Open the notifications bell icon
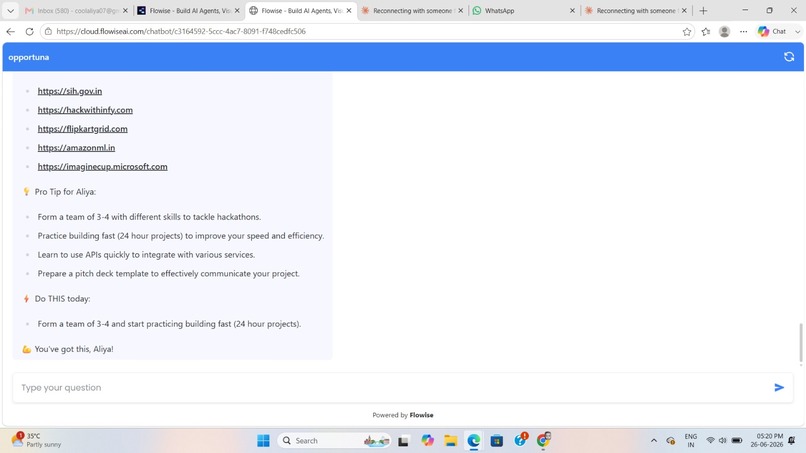Image resolution: width=806 pixels, height=453 pixels. [792, 441]
